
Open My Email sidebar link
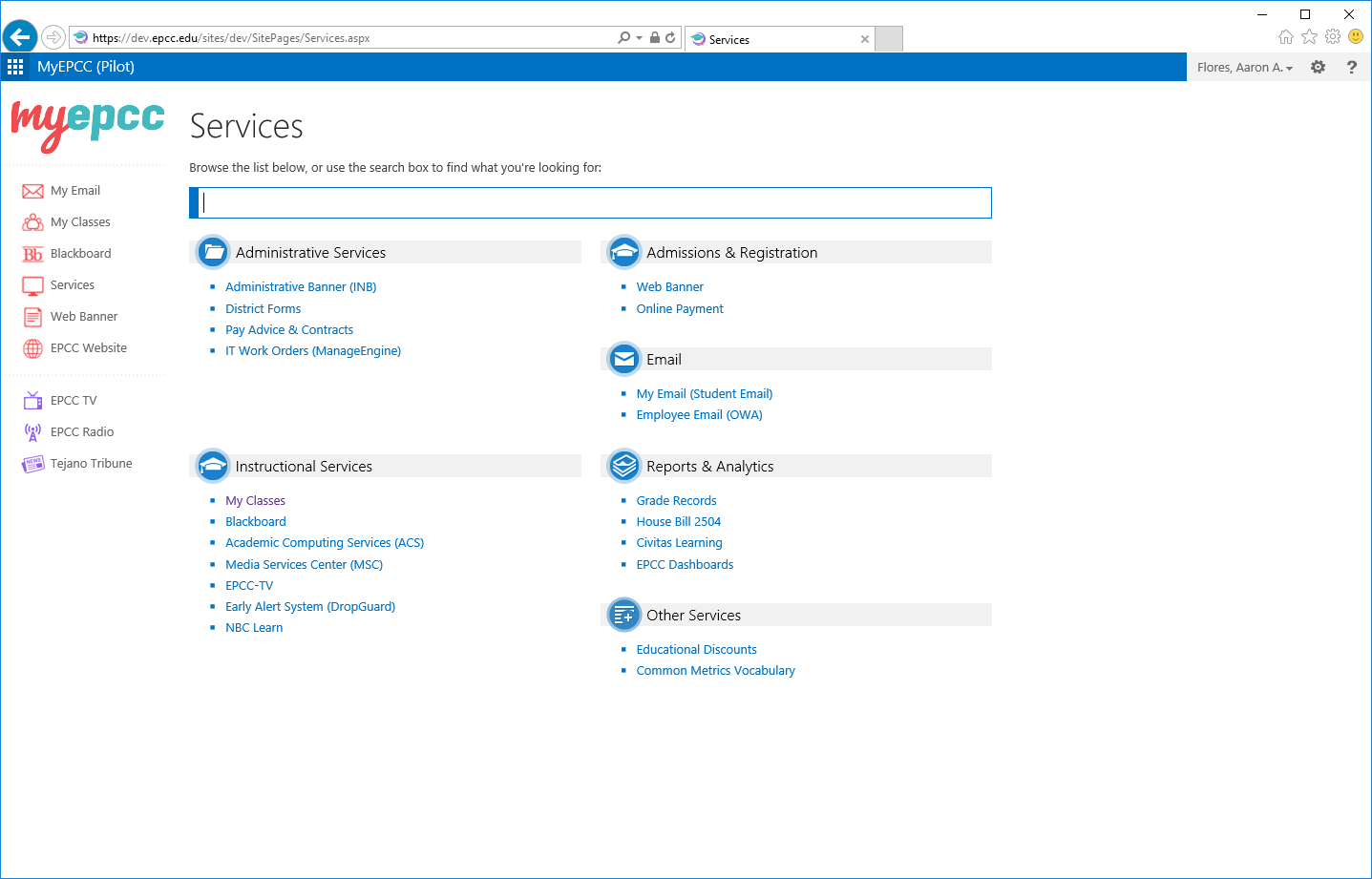(75, 191)
